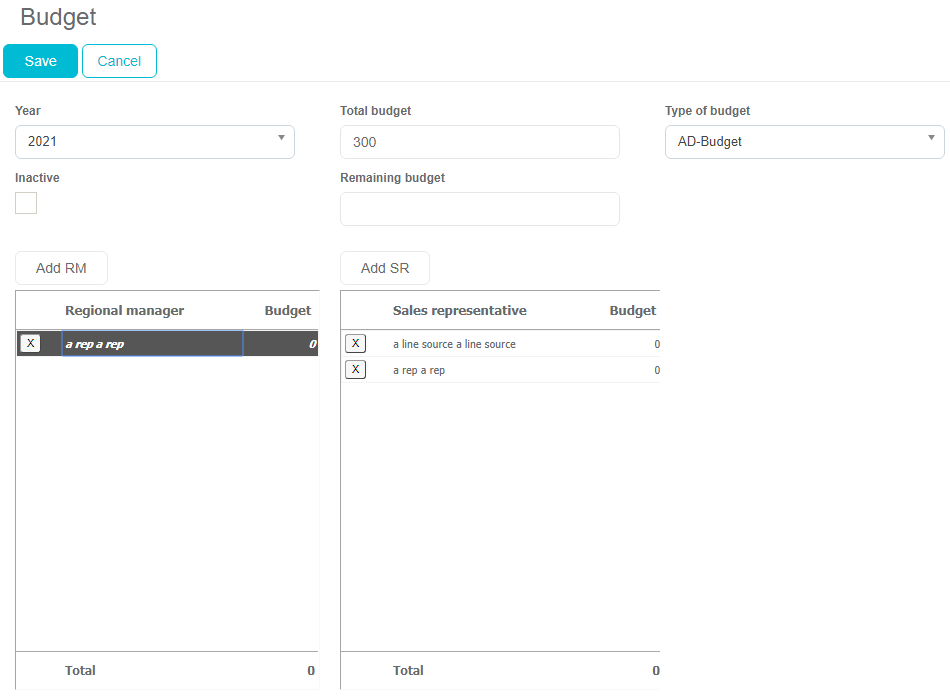Click Budget column header in Regional manager table
Screen dimensions: 950x699
(287, 311)
